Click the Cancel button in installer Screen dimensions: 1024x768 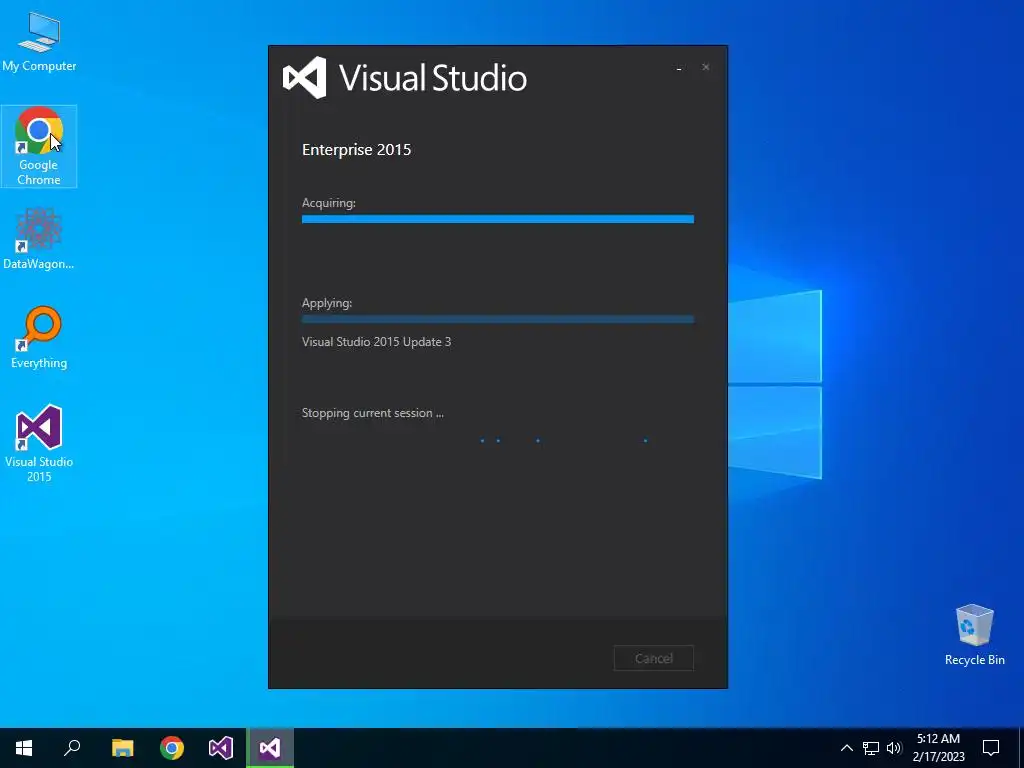[654, 658]
